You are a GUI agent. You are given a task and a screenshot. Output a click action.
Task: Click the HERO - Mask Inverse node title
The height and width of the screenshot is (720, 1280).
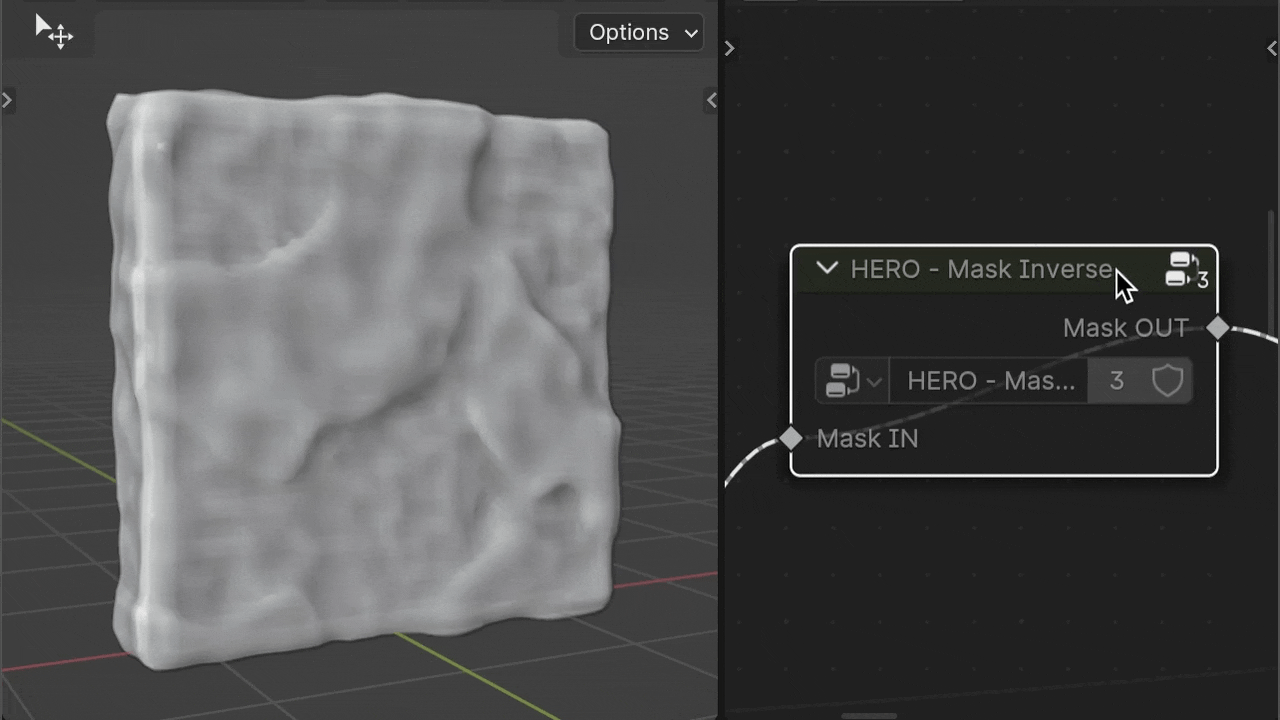pos(981,269)
